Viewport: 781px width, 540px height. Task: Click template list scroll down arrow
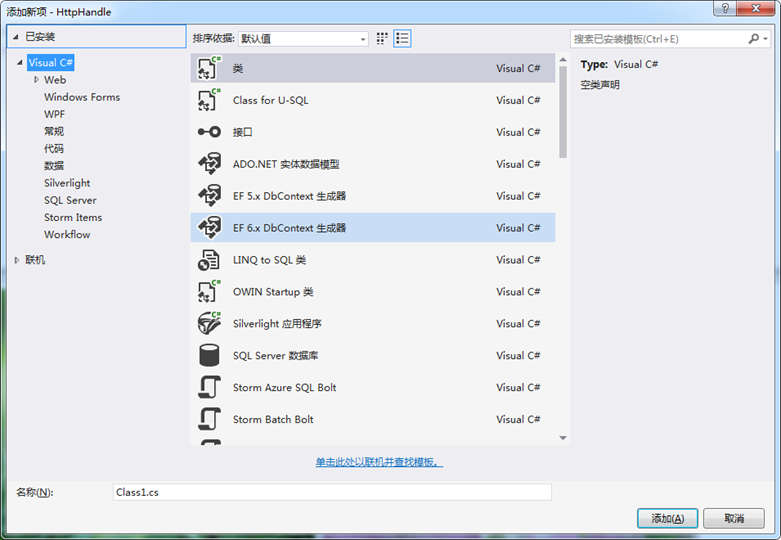tap(563, 438)
